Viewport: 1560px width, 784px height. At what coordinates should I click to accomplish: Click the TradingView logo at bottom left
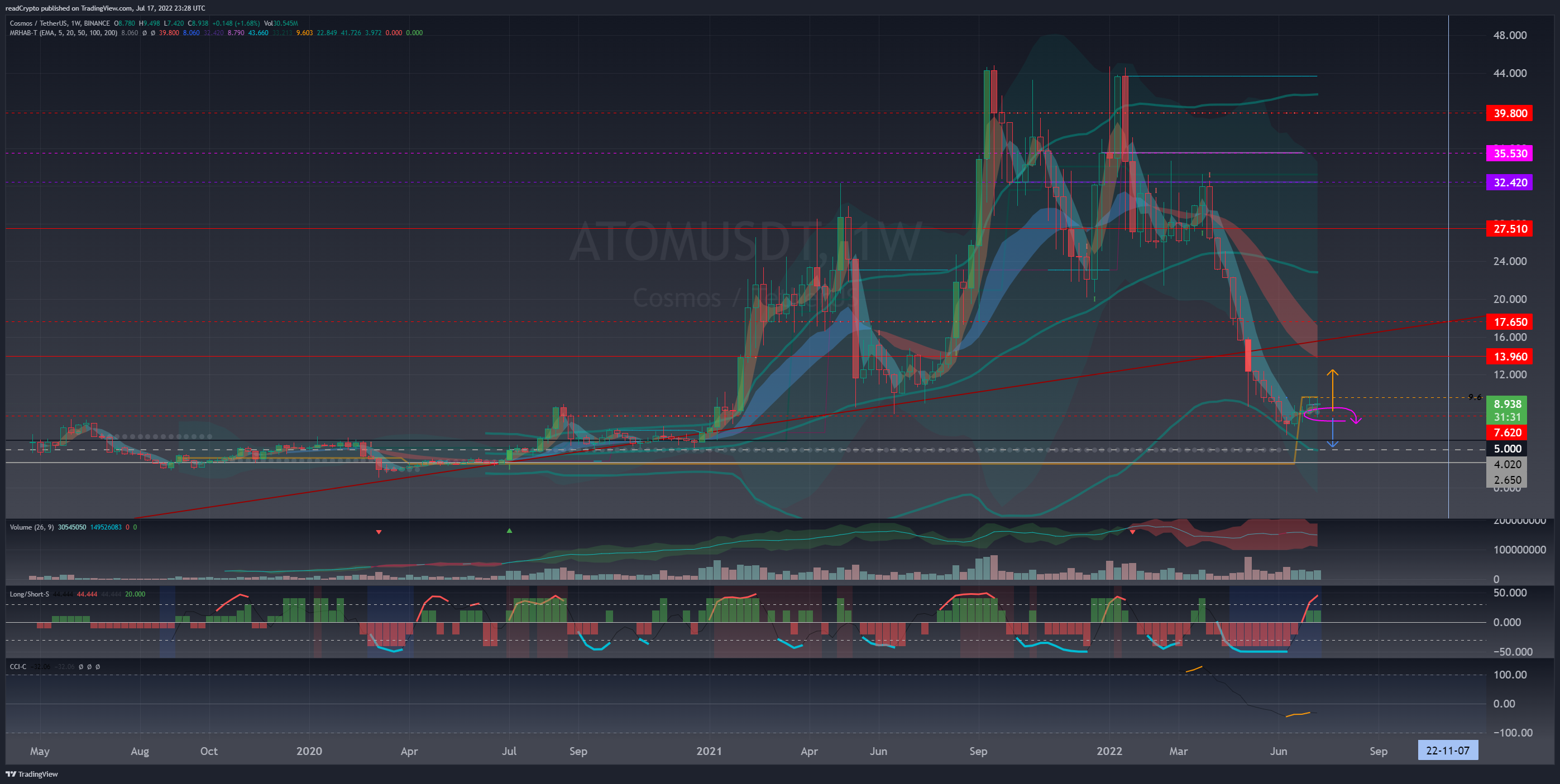pyautogui.click(x=31, y=774)
